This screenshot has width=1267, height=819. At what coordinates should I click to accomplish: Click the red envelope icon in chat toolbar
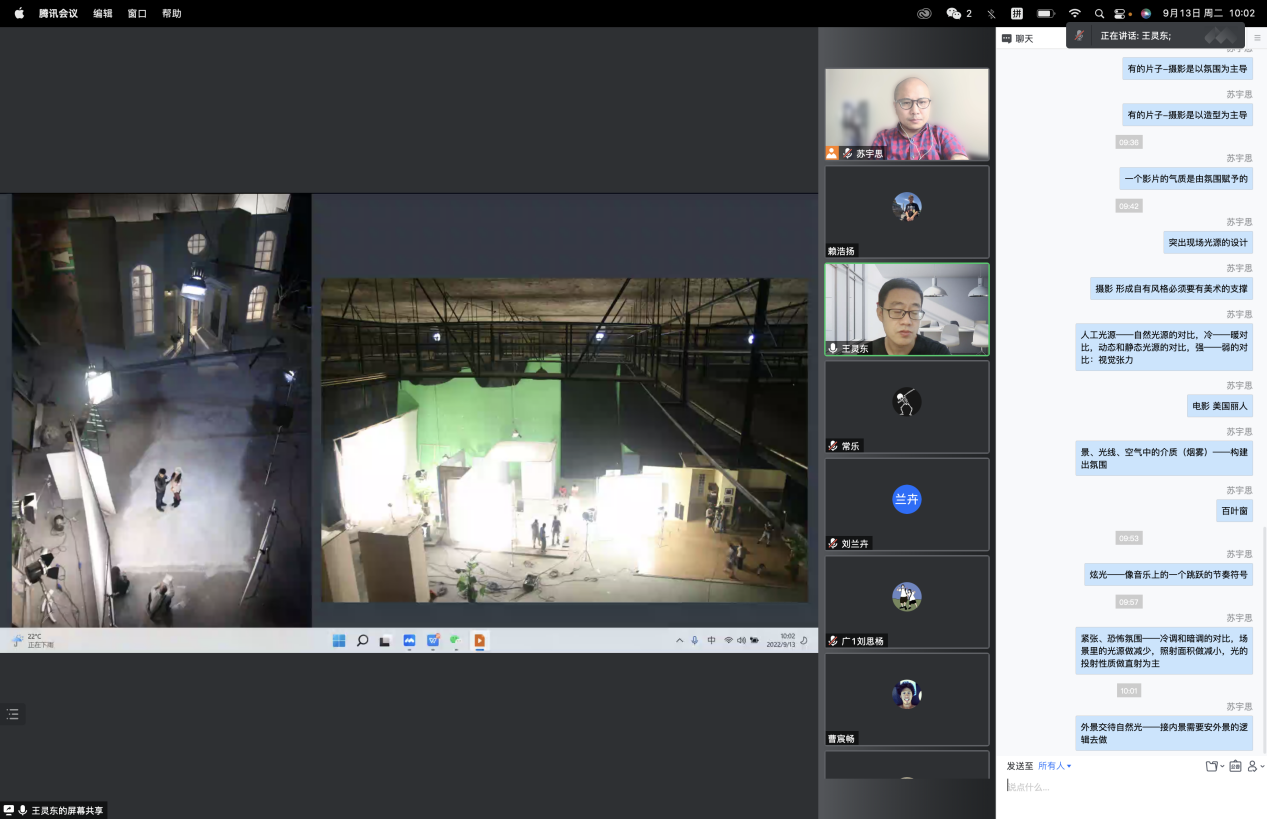pos(1235,766)
